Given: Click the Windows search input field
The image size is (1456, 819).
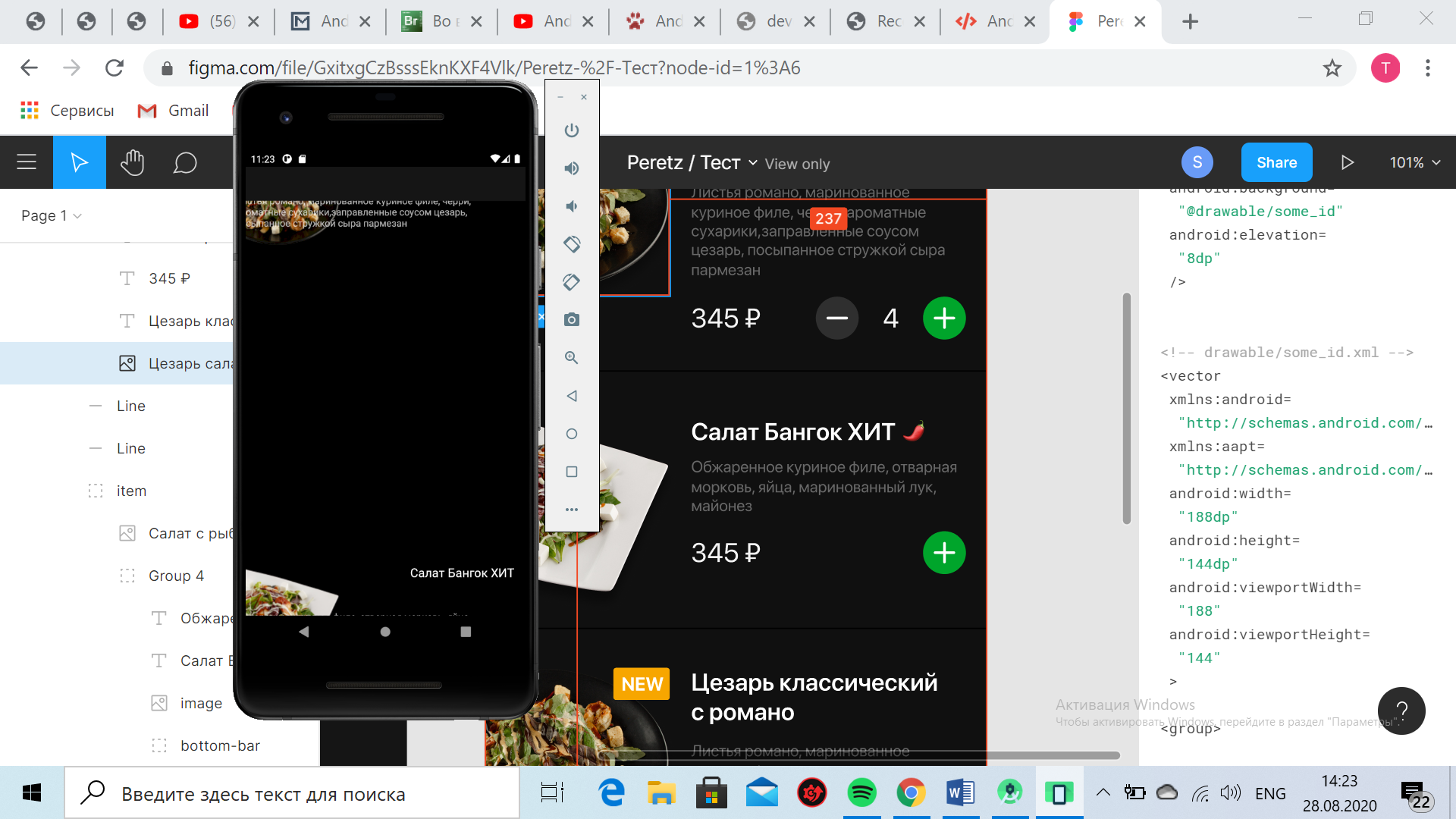Looking at the screenshot, I should pyautogui.click(x=292, y=793).
